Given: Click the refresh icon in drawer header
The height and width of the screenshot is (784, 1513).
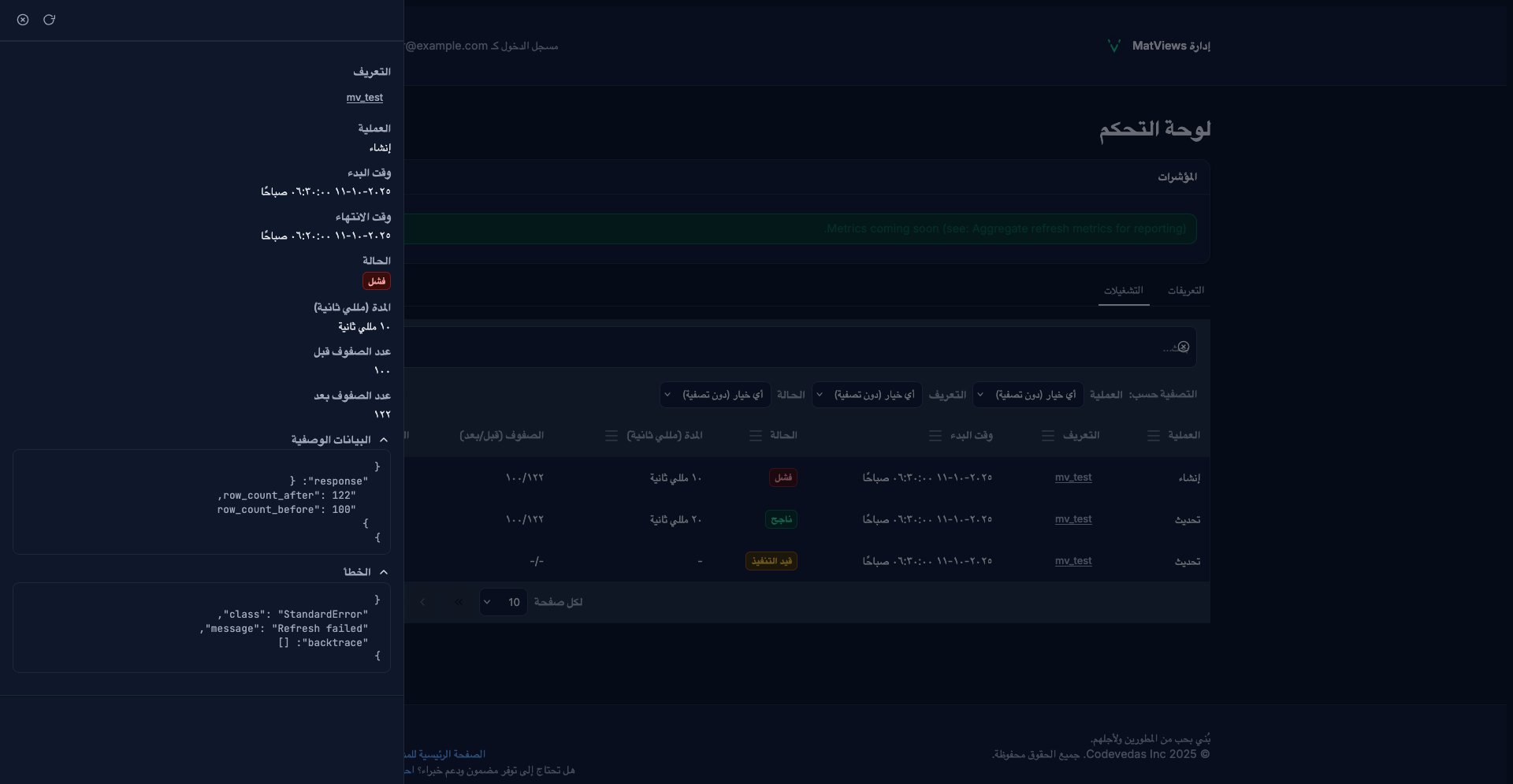Looking at the screenshot, I should point(49,20).
